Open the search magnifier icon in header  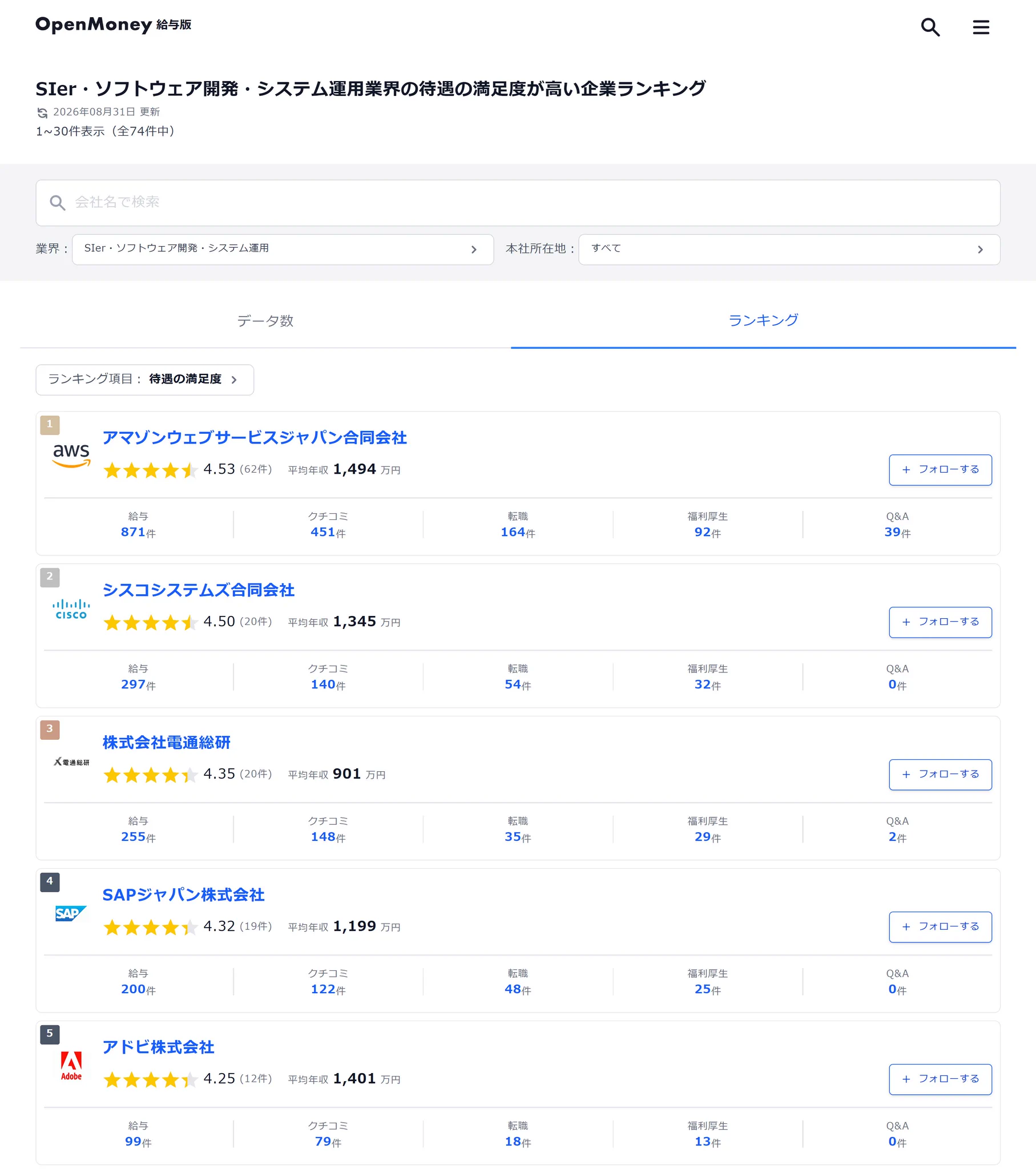tap(930, 27)
